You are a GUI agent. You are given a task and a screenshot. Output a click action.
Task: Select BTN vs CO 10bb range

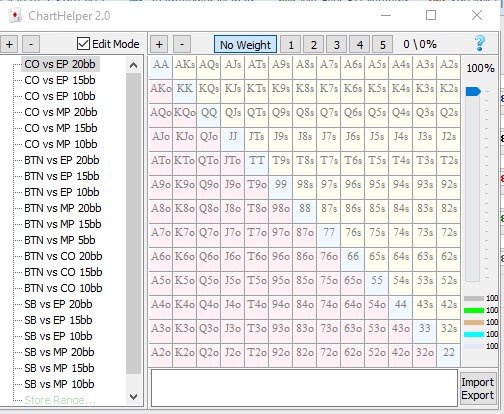coord(63,288)
